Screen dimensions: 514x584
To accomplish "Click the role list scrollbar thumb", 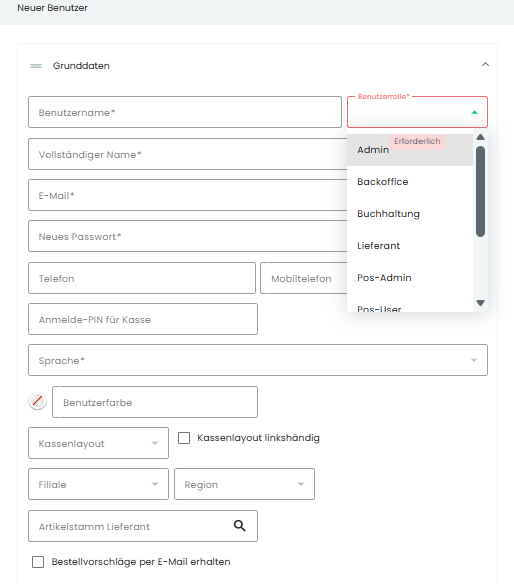I will [x=480, y=191].
